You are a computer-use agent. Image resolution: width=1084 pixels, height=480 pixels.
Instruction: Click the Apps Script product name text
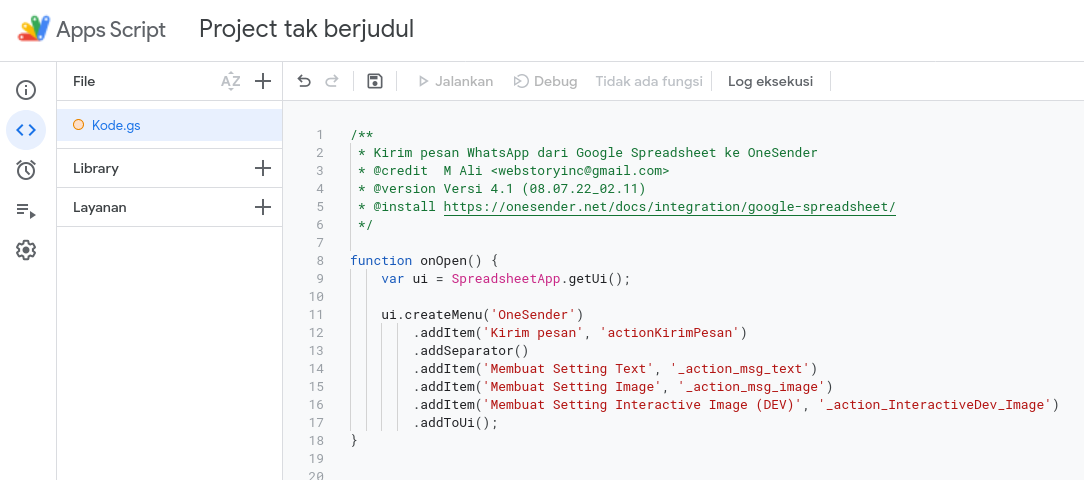click(x=111, y=30)
